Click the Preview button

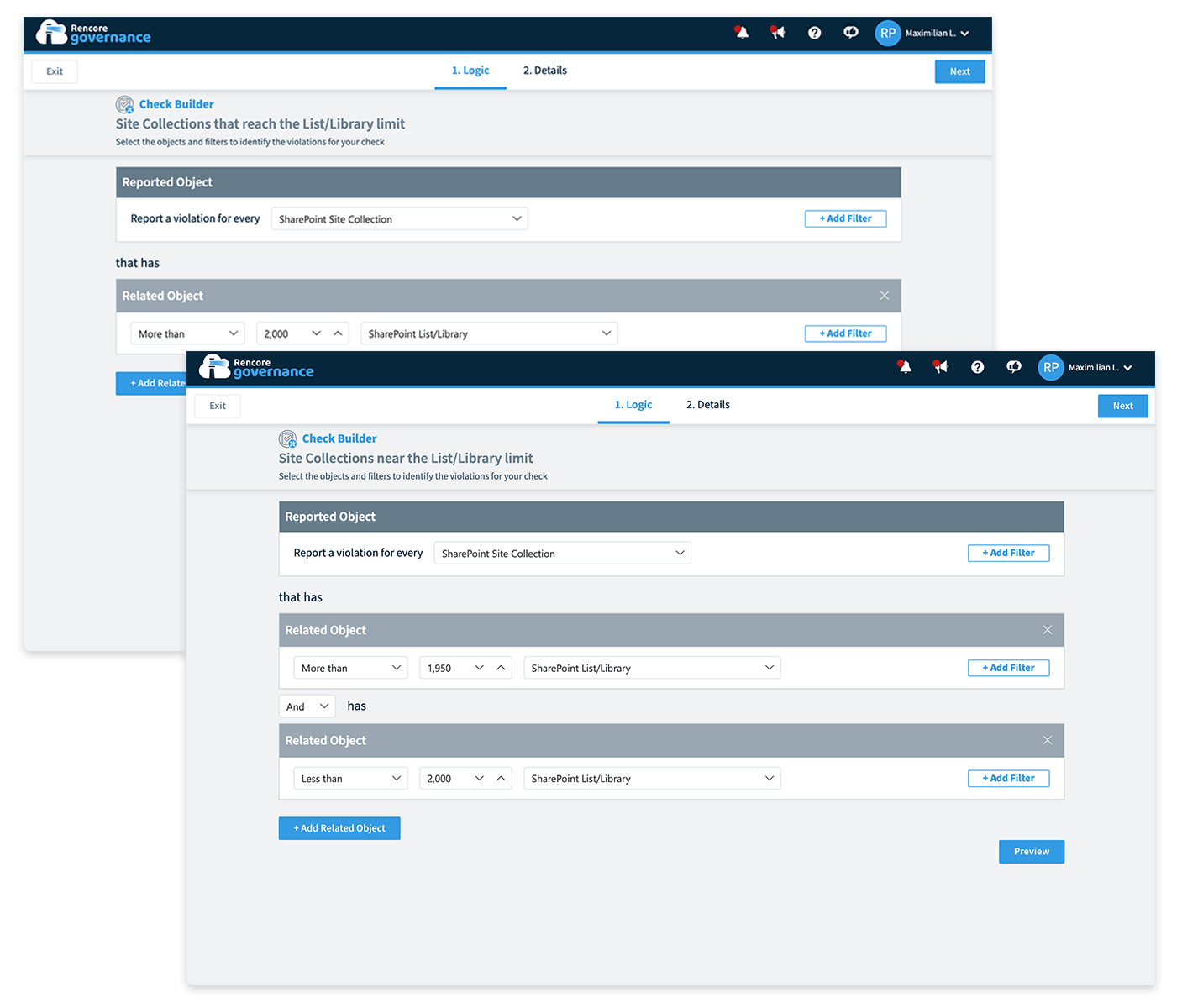point(1032,852)
